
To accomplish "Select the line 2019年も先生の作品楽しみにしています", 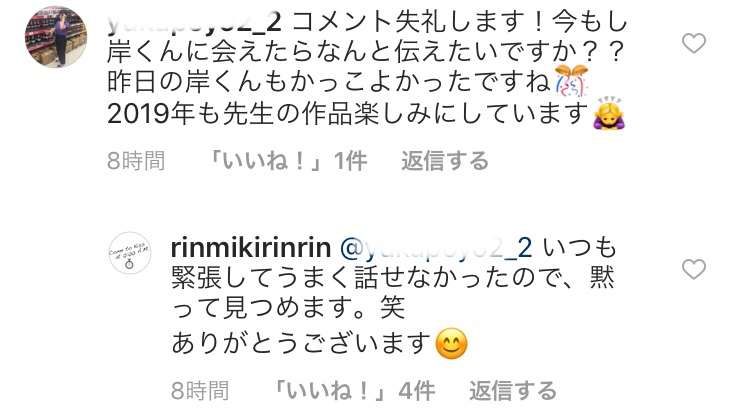I will 348,114.
